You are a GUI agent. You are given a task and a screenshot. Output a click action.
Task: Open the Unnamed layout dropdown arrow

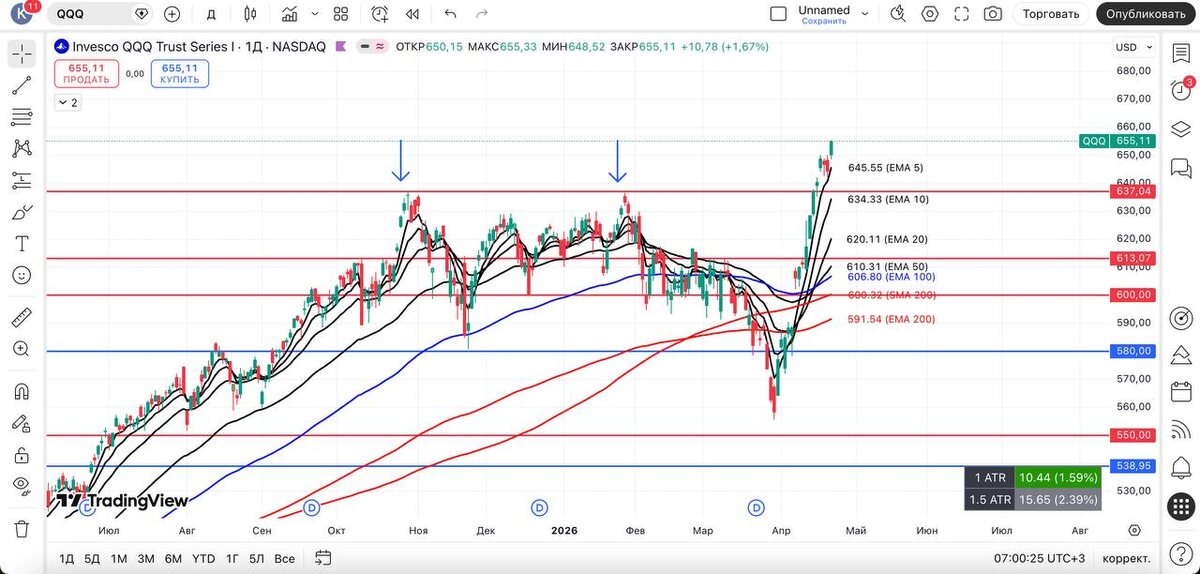click(x=865, y=14)
